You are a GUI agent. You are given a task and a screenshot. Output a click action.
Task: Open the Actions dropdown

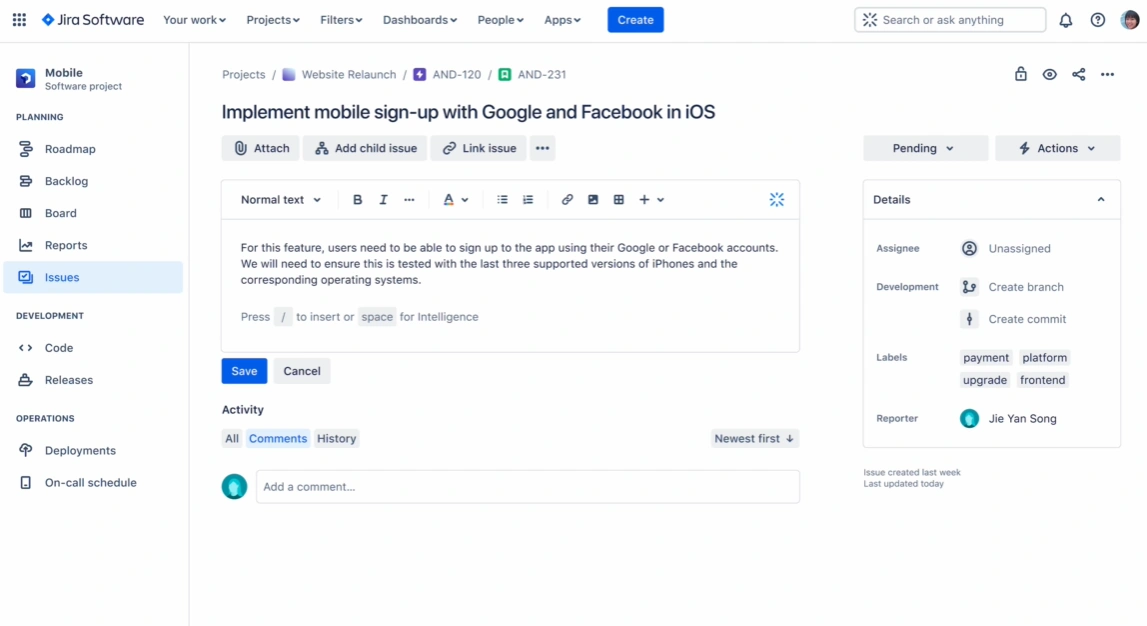1058,148
